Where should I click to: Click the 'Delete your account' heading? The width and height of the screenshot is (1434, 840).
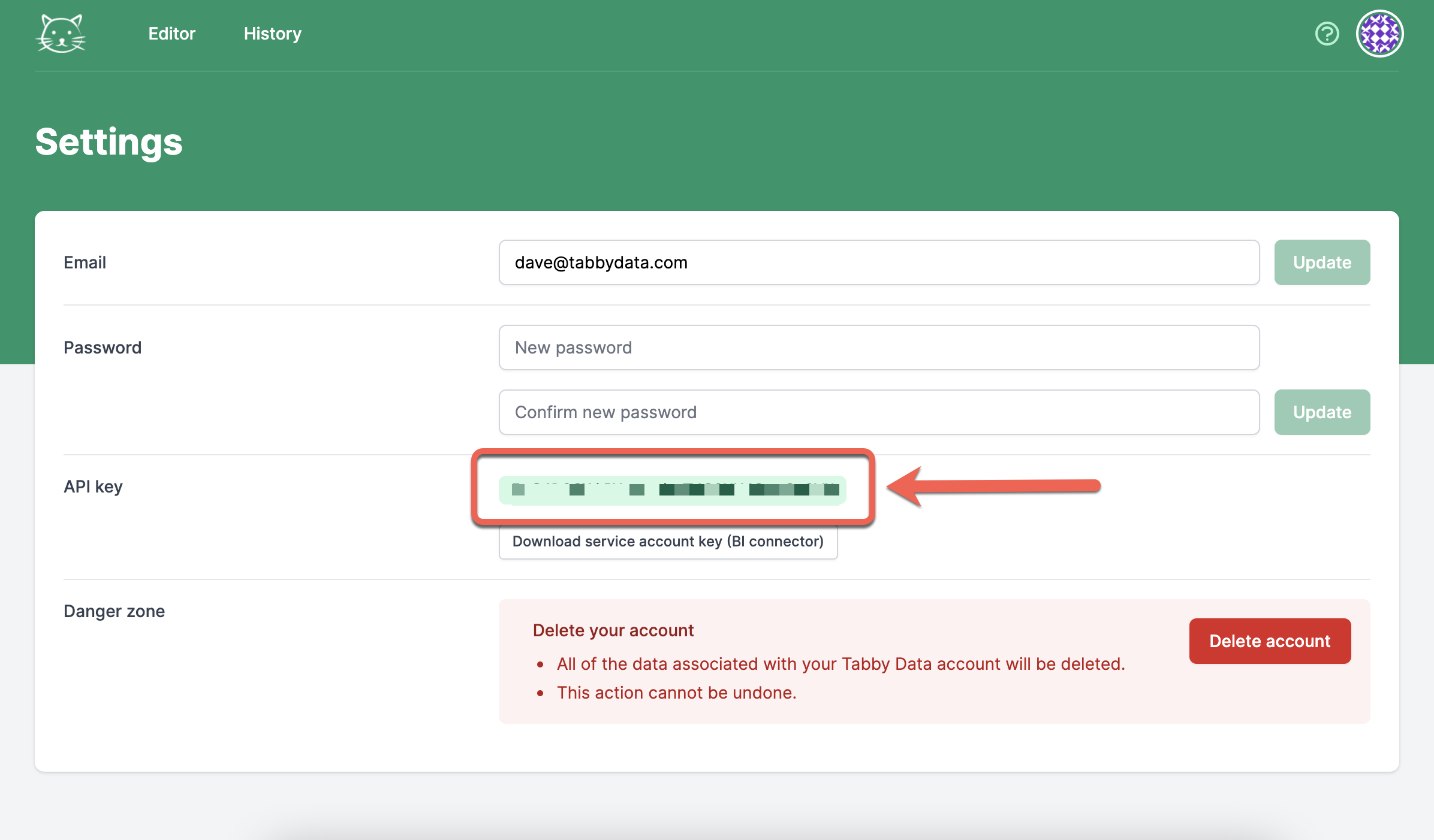tap(613, 630)
